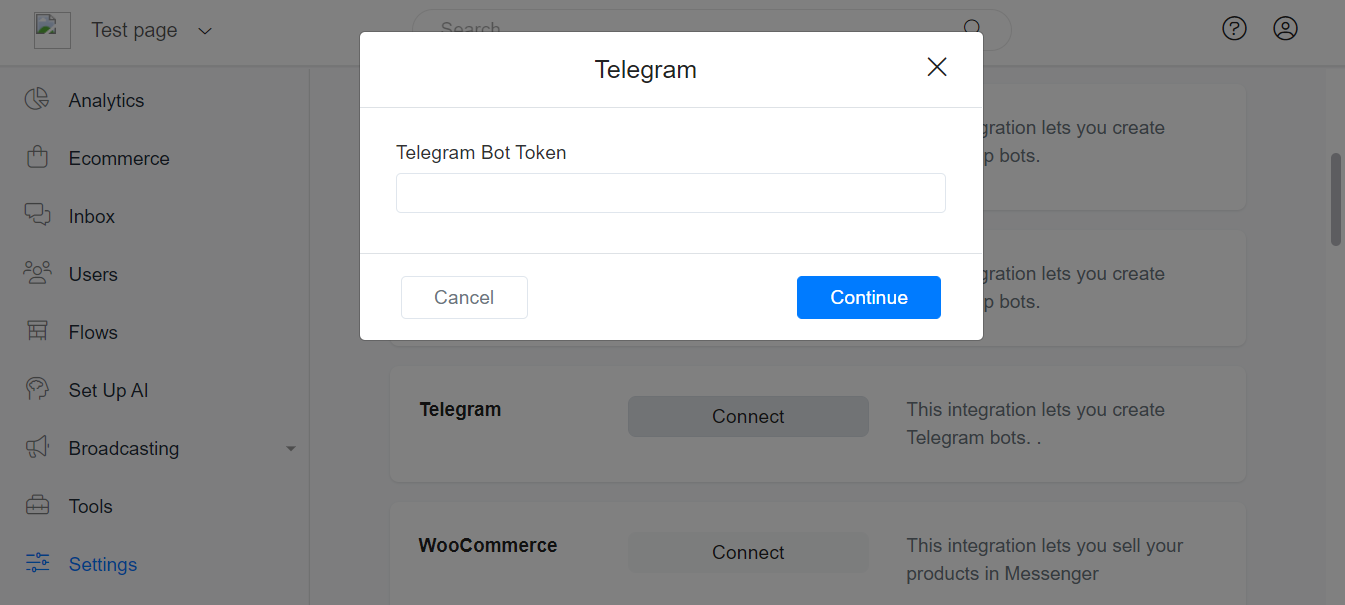
Task: Cancel the Telegram bot setup
Action: (464, 297)
